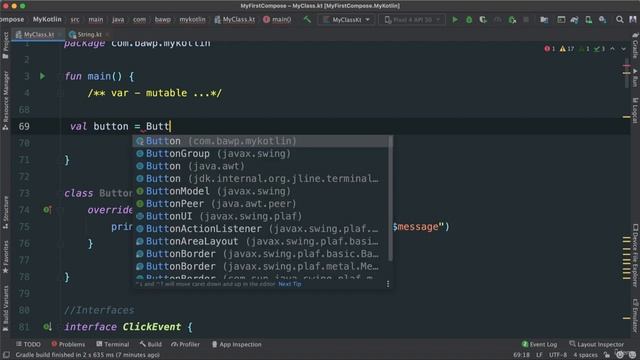The image size is (640, 360).
Task: Click the MyClass.kt breadcrumb in navigation bar
Action: click(x=235, y=19)
